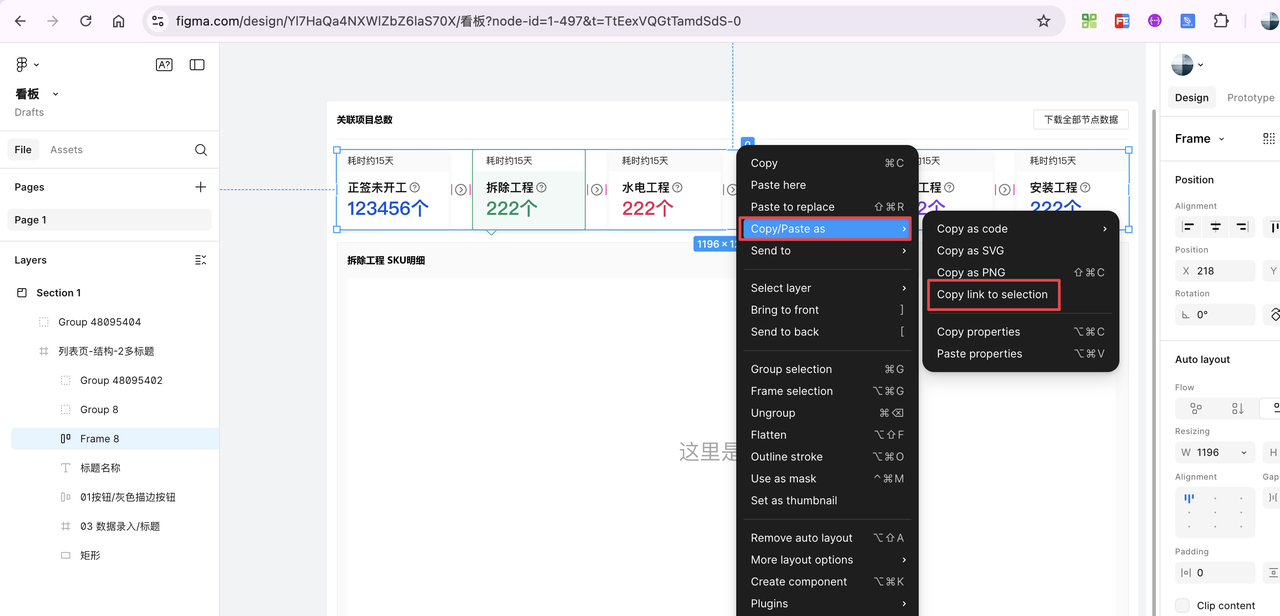The height and width of the screenshot is (616, 1280).
Task: Click the search icon beside Assets
Action: click(x=201, y=150)
